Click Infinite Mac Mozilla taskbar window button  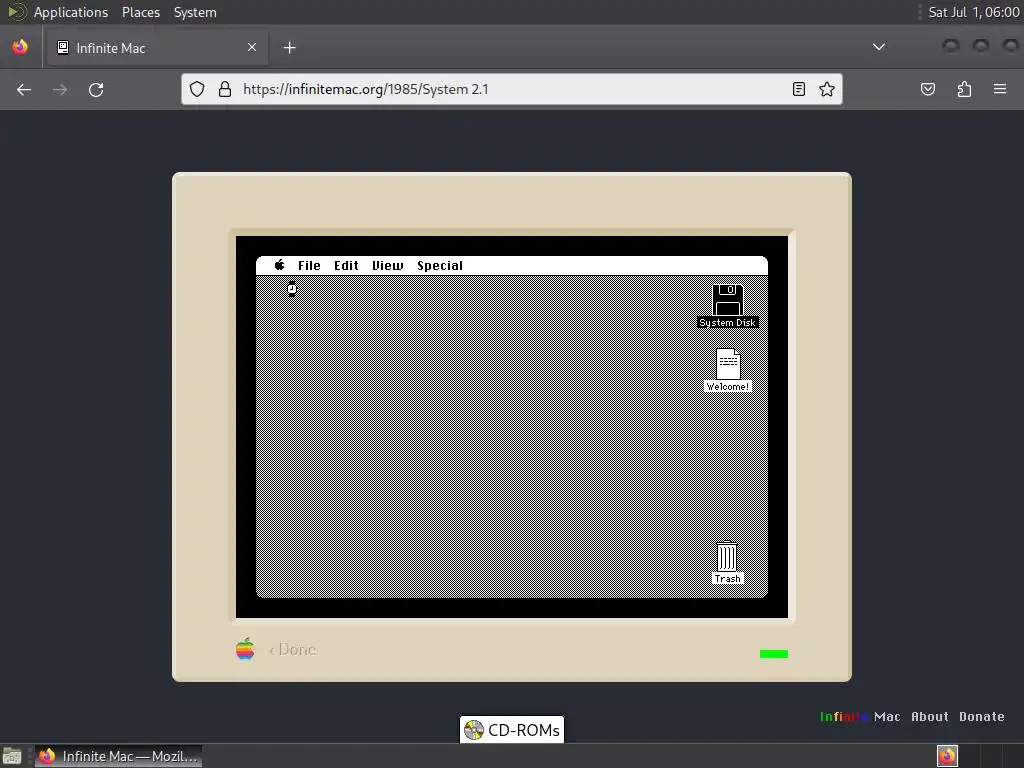click(x=118, y=756)
